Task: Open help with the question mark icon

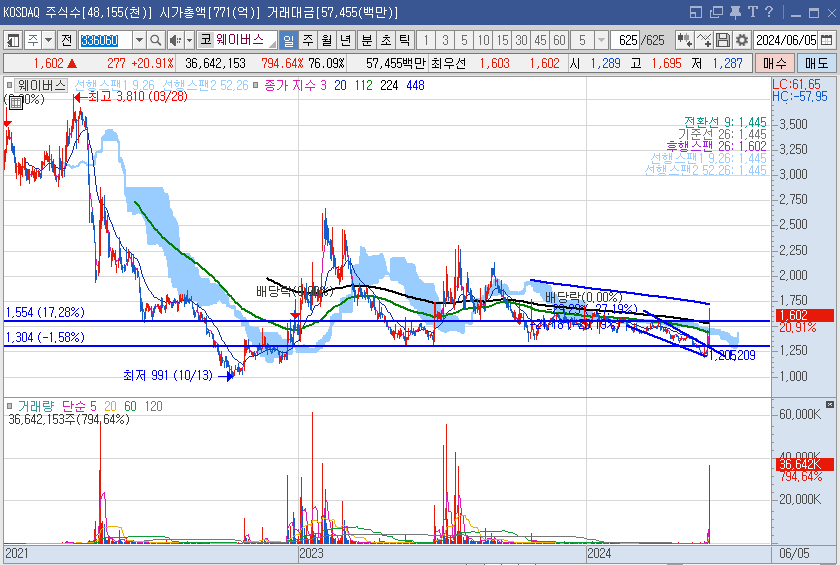Action: pos(769,12)
